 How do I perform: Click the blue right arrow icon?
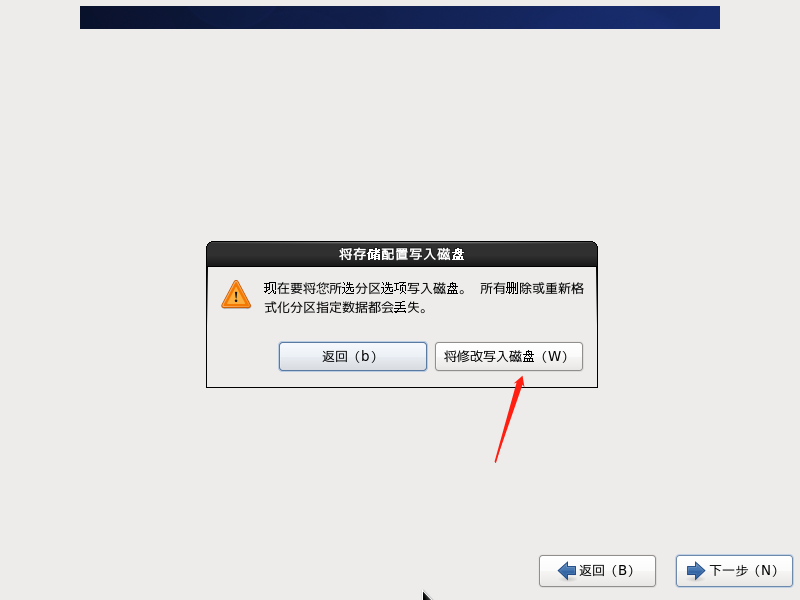(x=696, y=570)
